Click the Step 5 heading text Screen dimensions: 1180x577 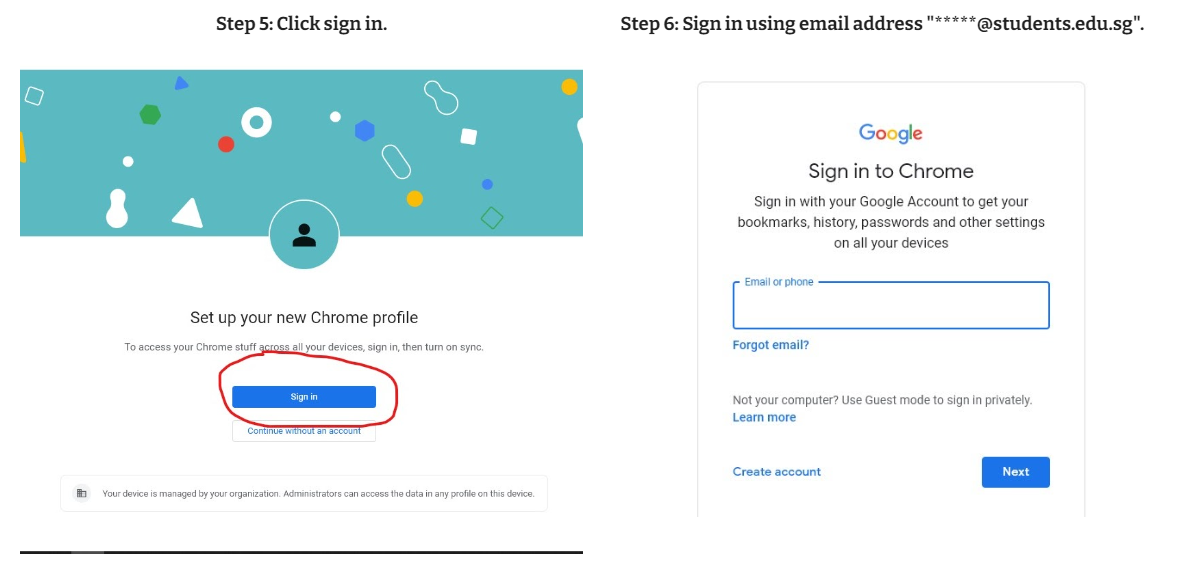302,24
